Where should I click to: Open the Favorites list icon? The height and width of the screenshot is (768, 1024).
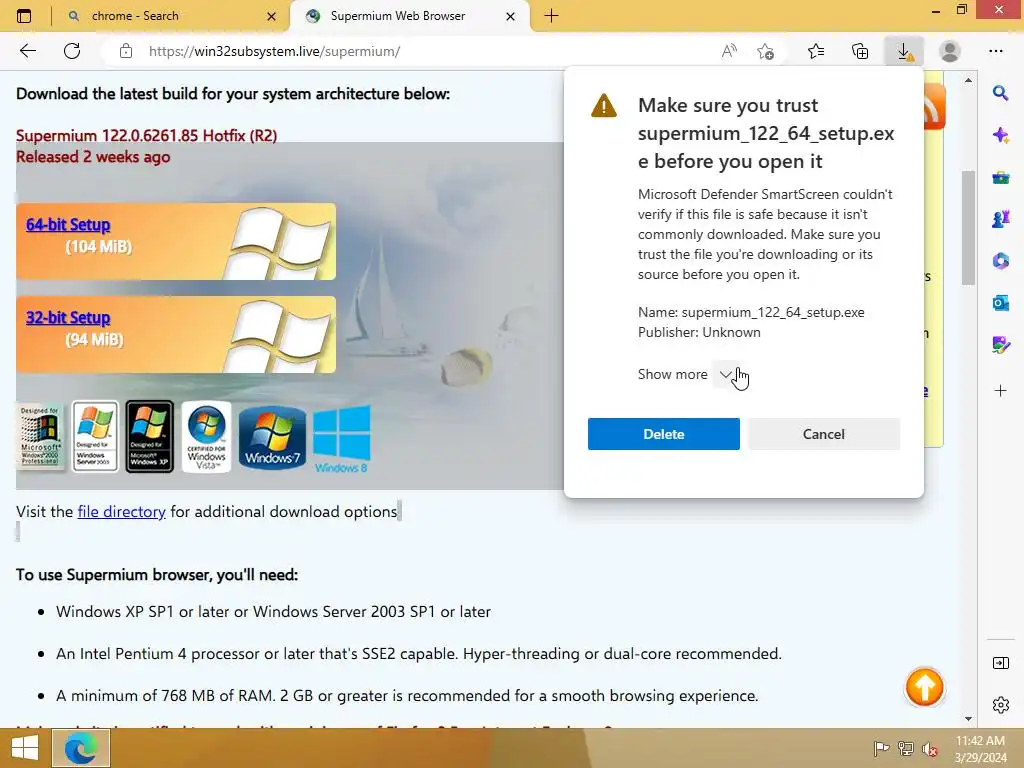pos(816,51)
